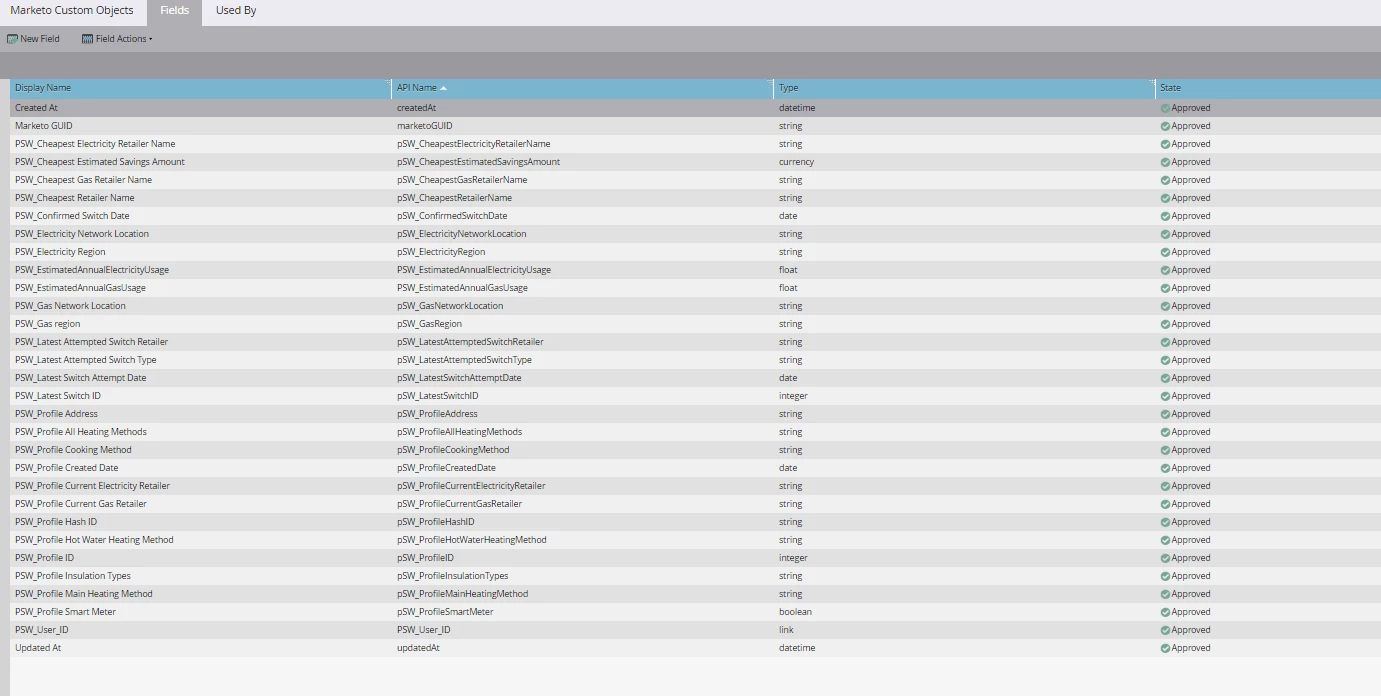This screenshot has width=1381, height=696.
Task: Click approved icon for PSW_EstimatedAnnualGasUsage row
Action: click(x=1165, y=288)
